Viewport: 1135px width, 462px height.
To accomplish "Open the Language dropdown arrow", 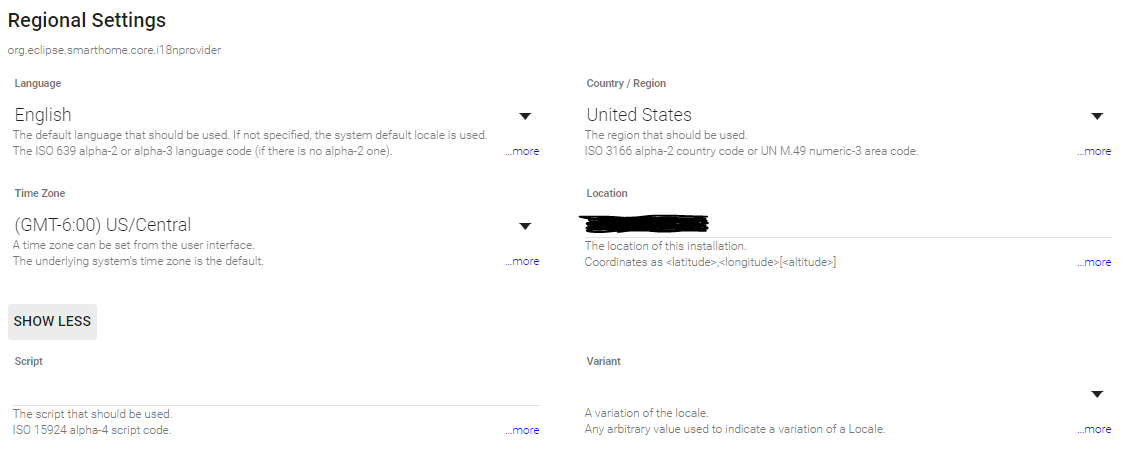I will (x=525, y=116).
